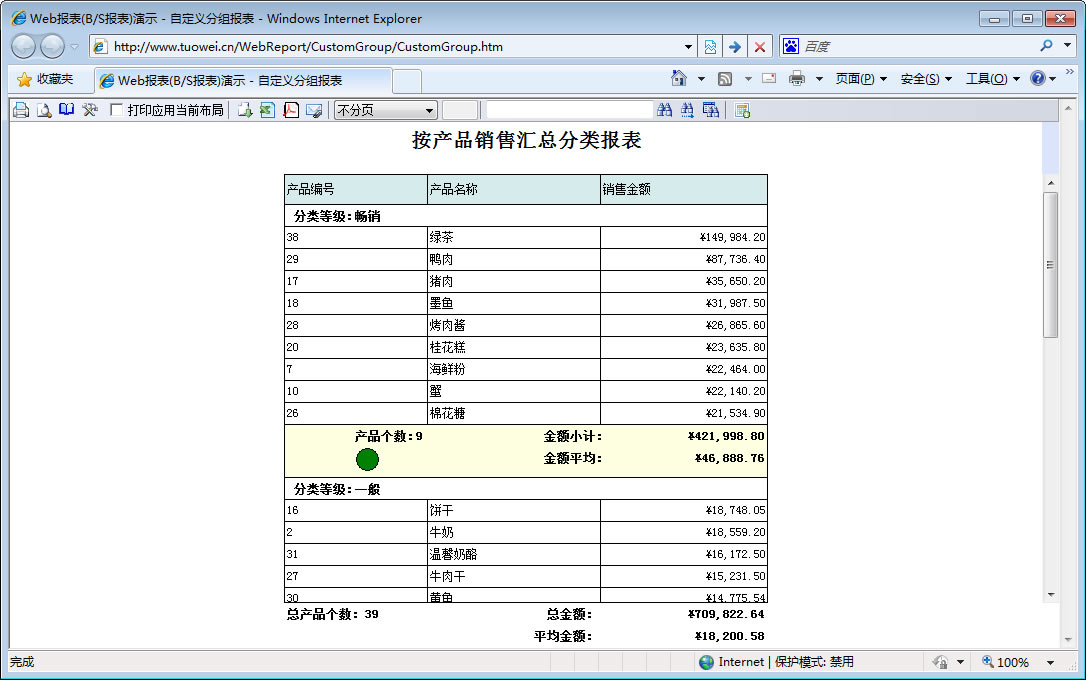This screenshot has height=680, width=1086.
Task: Click the 收藏夹 favorites button
Action: point(45,79)
